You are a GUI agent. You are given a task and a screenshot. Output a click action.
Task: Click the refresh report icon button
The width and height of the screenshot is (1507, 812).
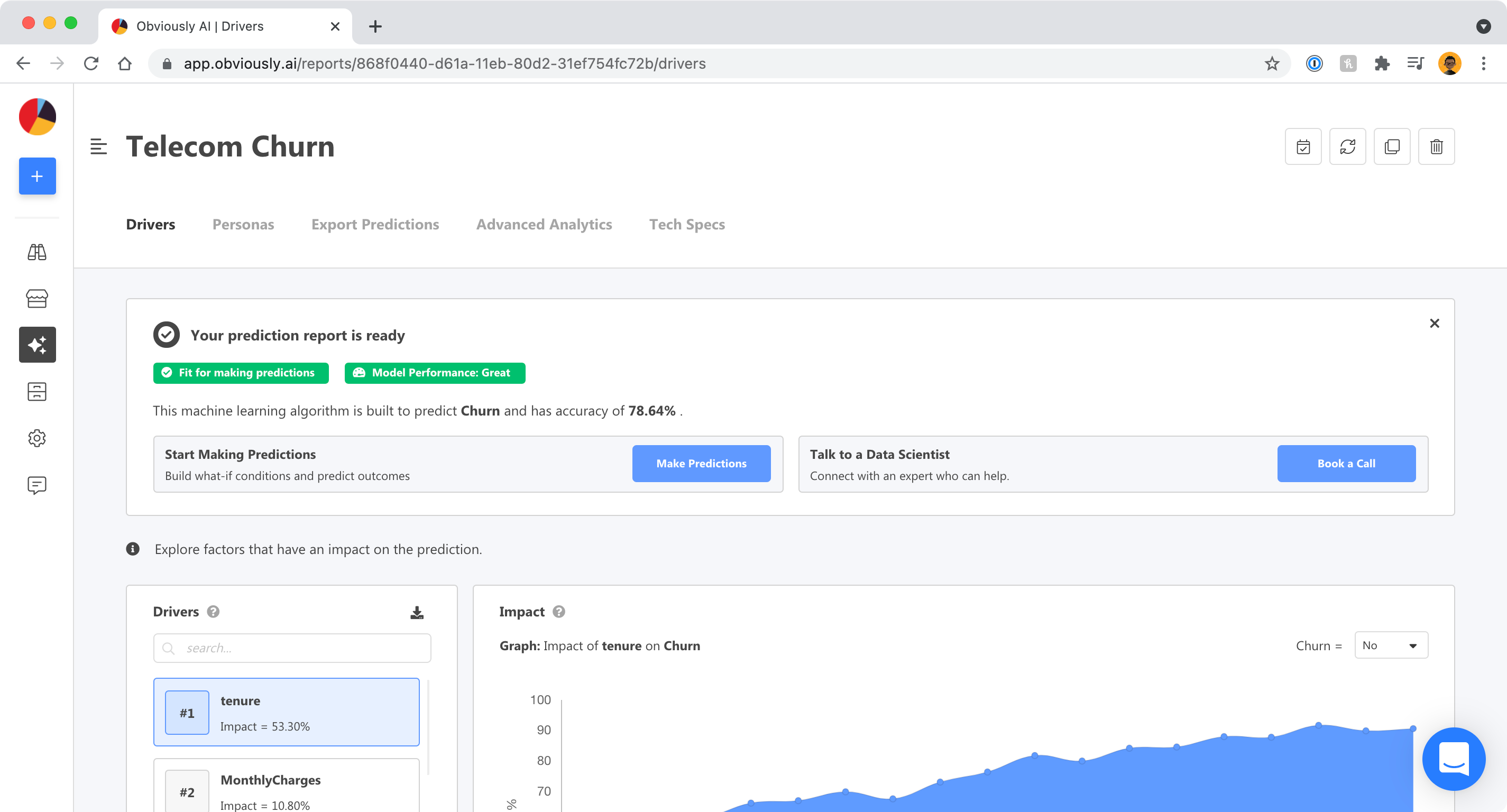[x=1347, y=146]
